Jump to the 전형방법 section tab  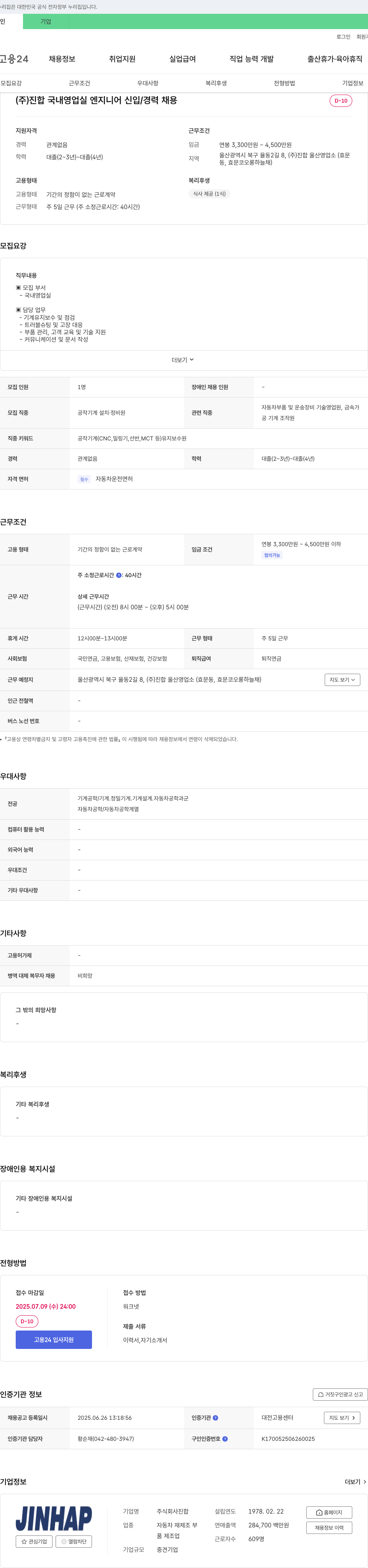click(x=284, y=83)
